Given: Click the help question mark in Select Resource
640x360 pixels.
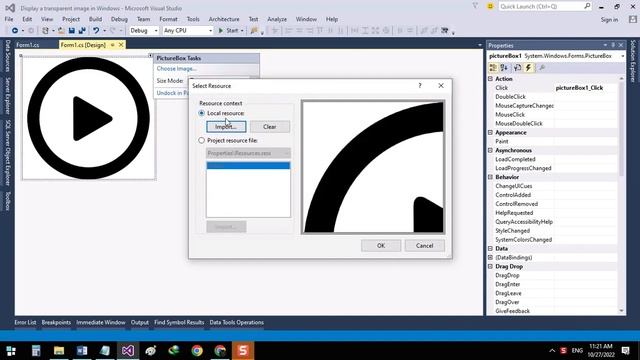Looking at the screenshot, I should point(420,86).
